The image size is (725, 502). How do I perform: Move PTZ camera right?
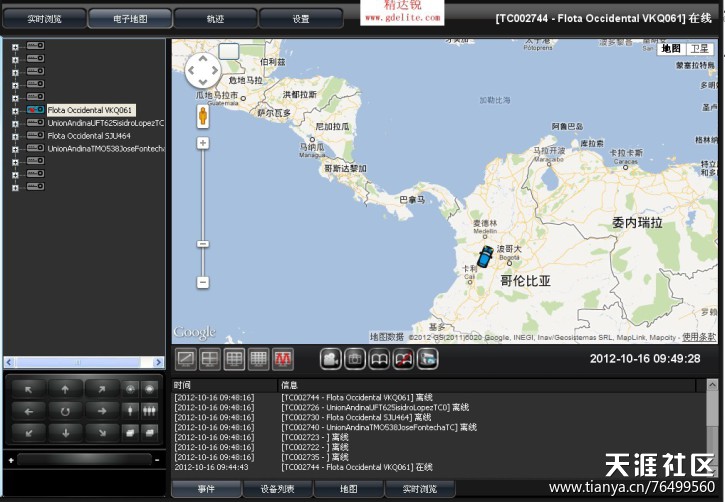click(x=102, y=411)
